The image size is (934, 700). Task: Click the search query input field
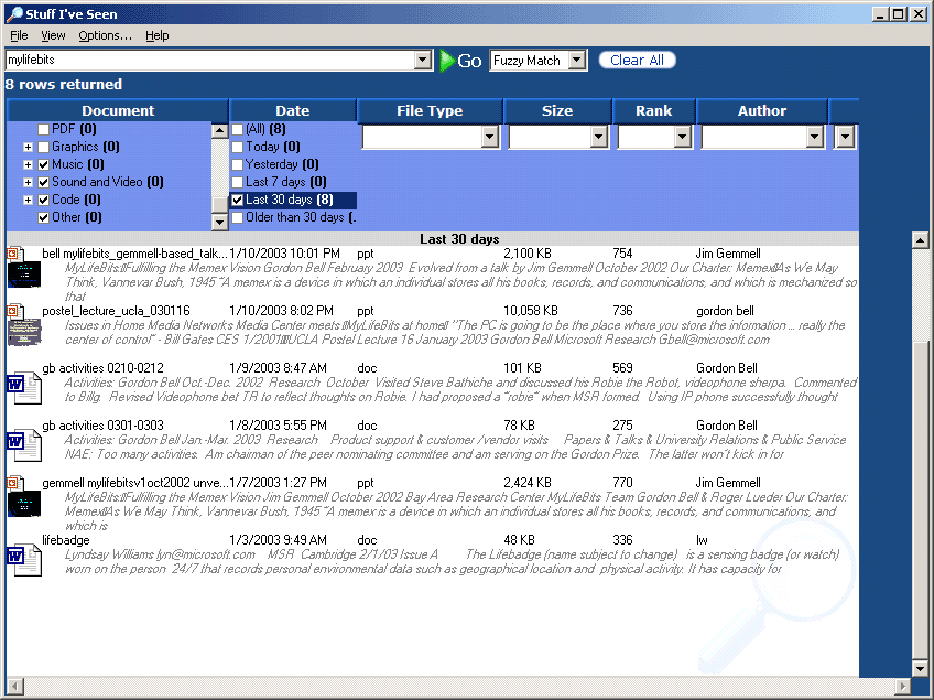[210, 61]
